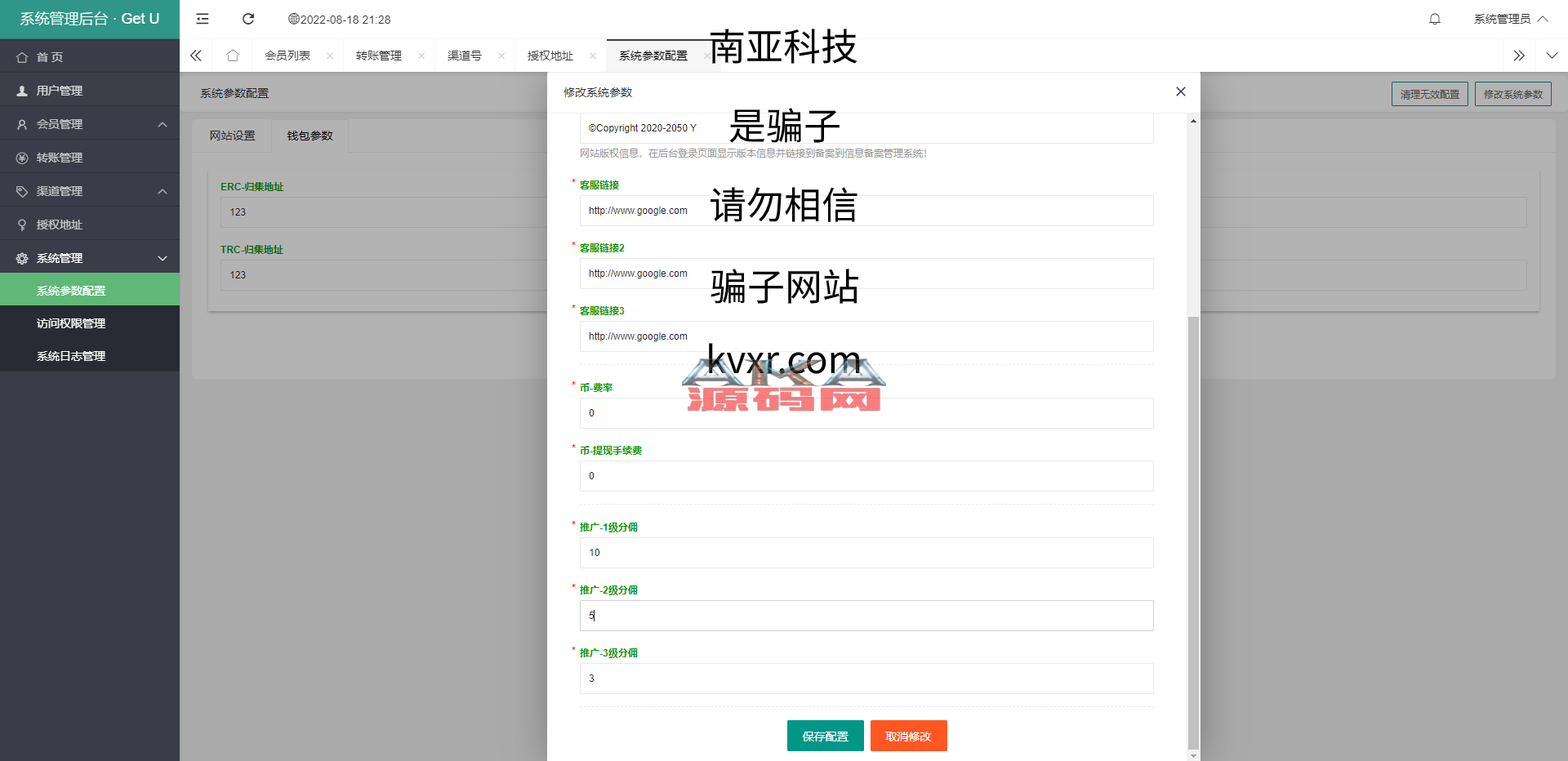Click the 保存配置 button
1568x761 pixels.
point(825,736)
